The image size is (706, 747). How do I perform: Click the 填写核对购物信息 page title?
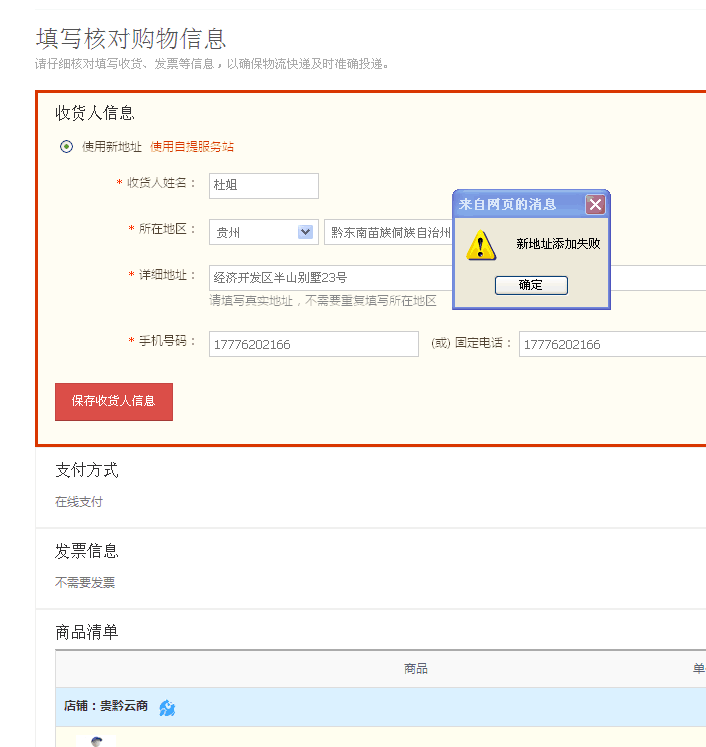coord(131,39)
